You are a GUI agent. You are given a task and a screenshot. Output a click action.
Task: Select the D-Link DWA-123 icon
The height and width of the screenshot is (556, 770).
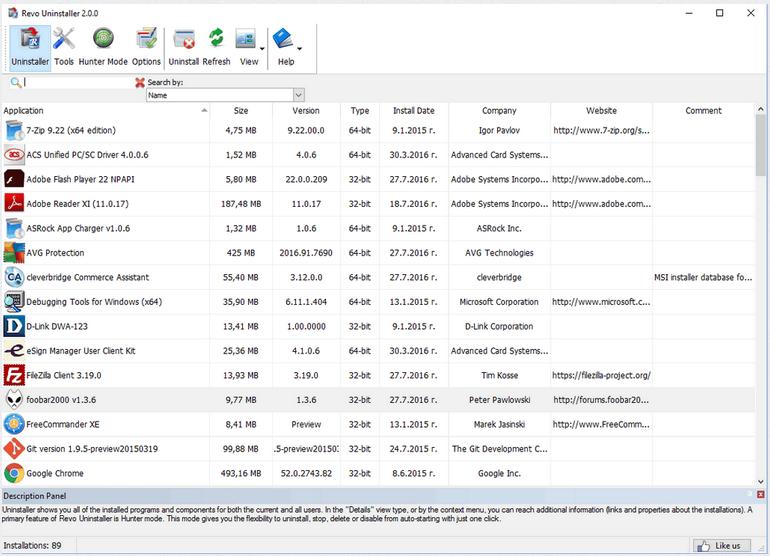(14, 327)
